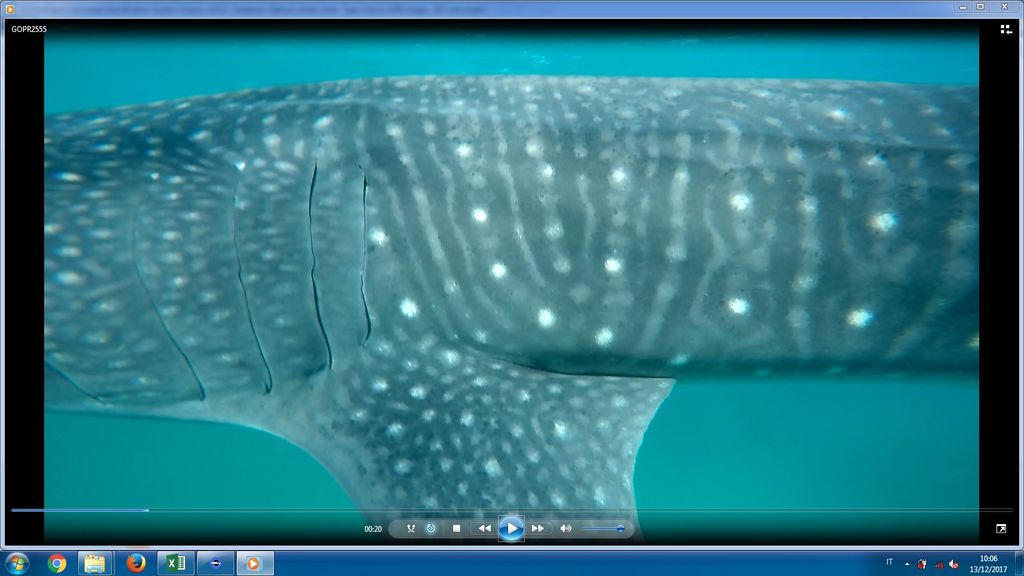Click the IT language indicator
The width and height of the screenshot is (1024, 576).
889,562
